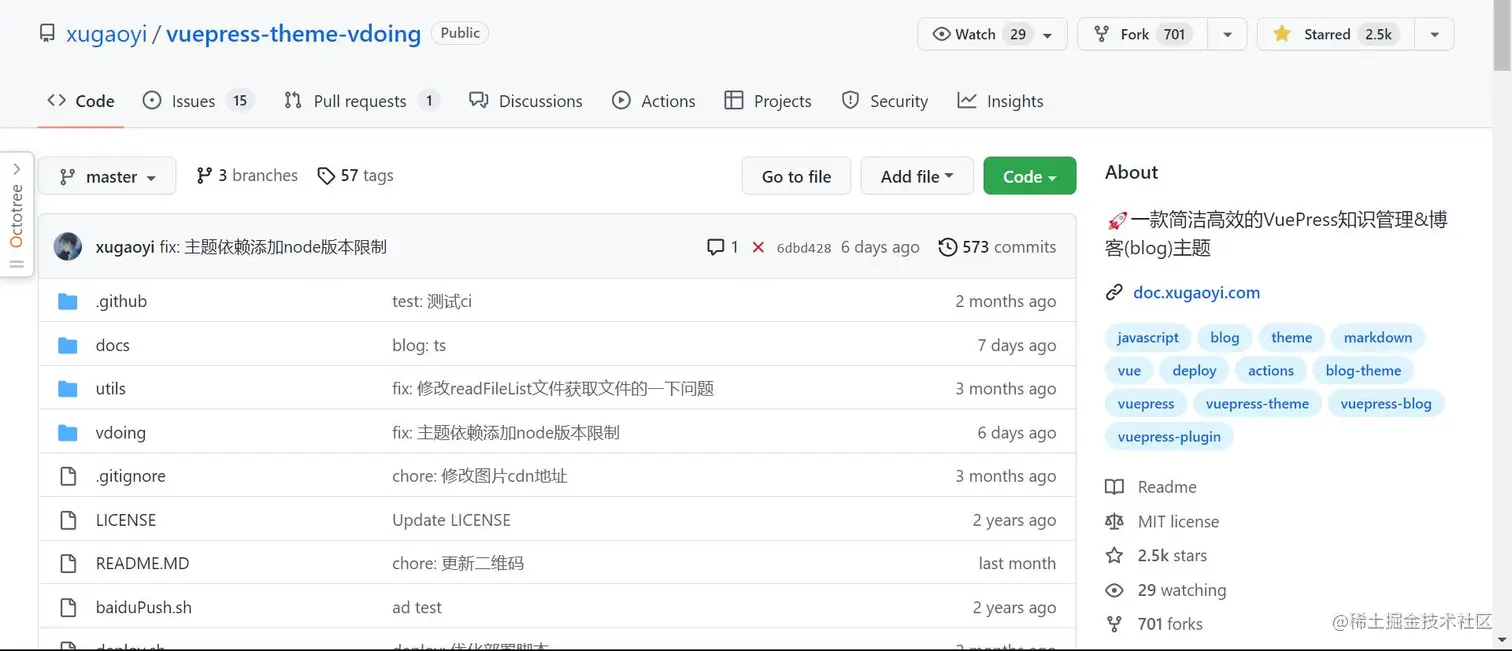Click the yellow Starred star icon
The image size is (1512, 651).
(1281, 34)
